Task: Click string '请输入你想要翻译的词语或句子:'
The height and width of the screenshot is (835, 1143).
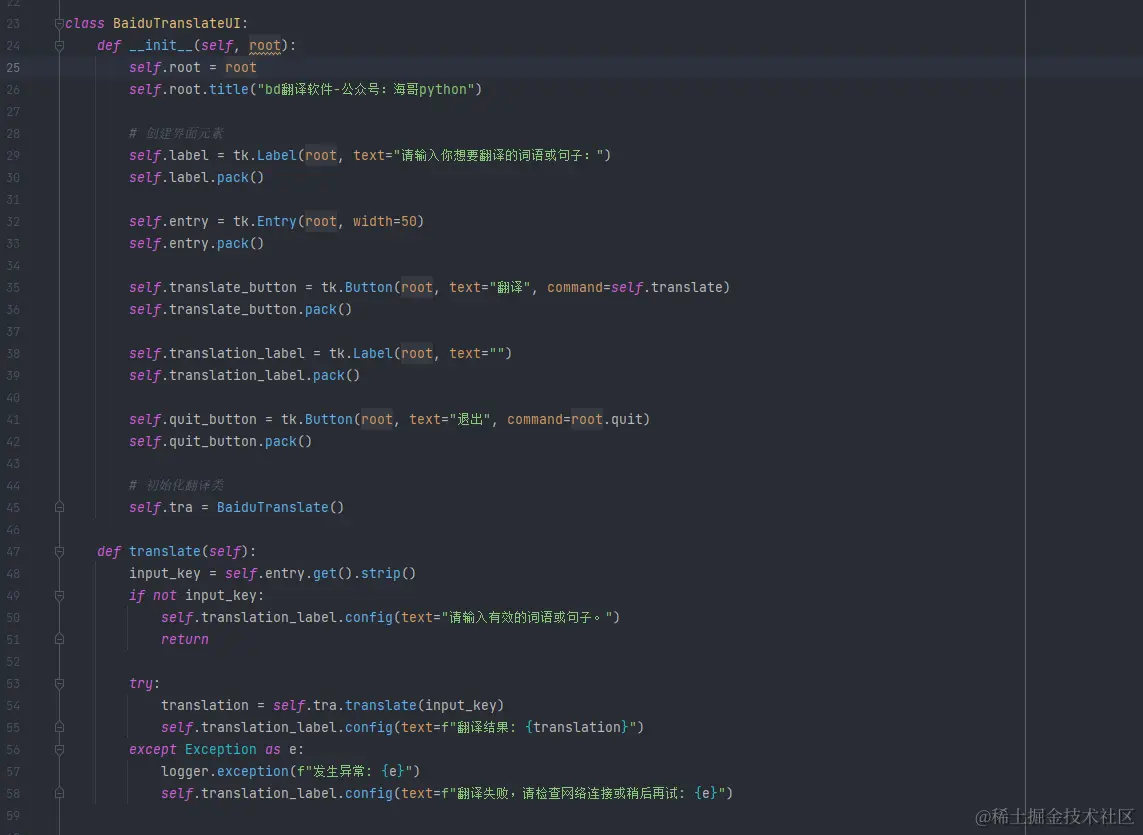Action: click(x=498, y=155)
